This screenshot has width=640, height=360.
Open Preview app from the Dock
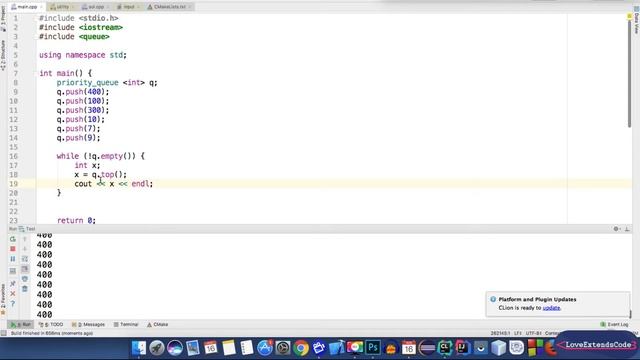[193, 348]
